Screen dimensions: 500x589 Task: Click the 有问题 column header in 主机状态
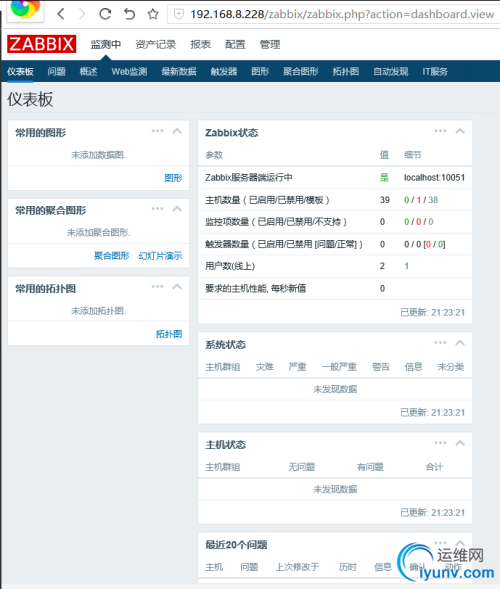pos(370,467)
